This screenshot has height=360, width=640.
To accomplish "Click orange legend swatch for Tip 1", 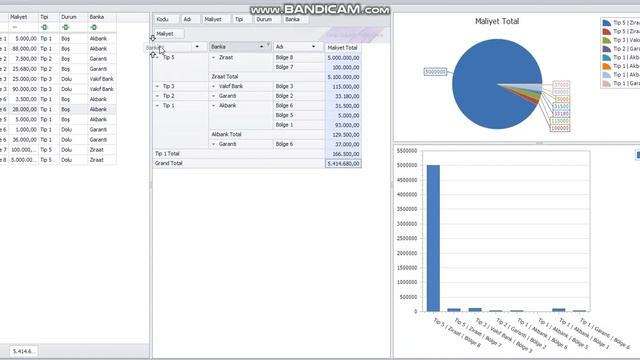I will point(607,66).
